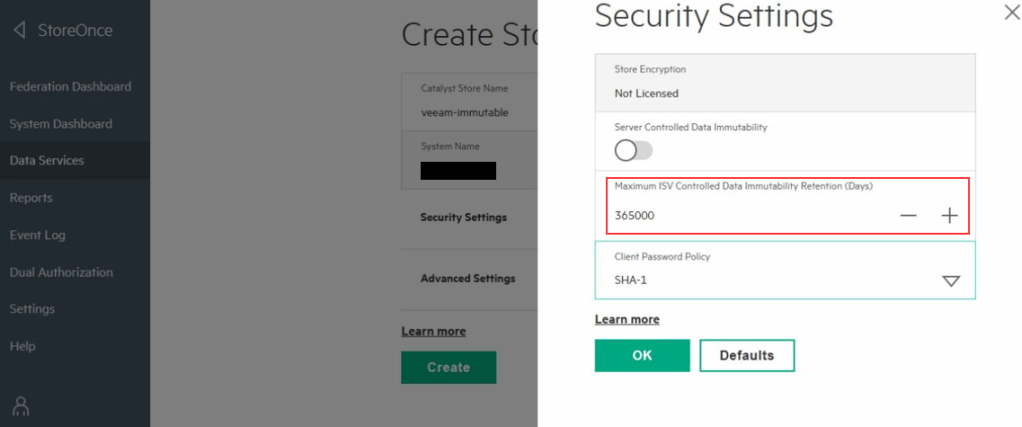
Task: Increase immutability retention days with plus
Action: 949,215
